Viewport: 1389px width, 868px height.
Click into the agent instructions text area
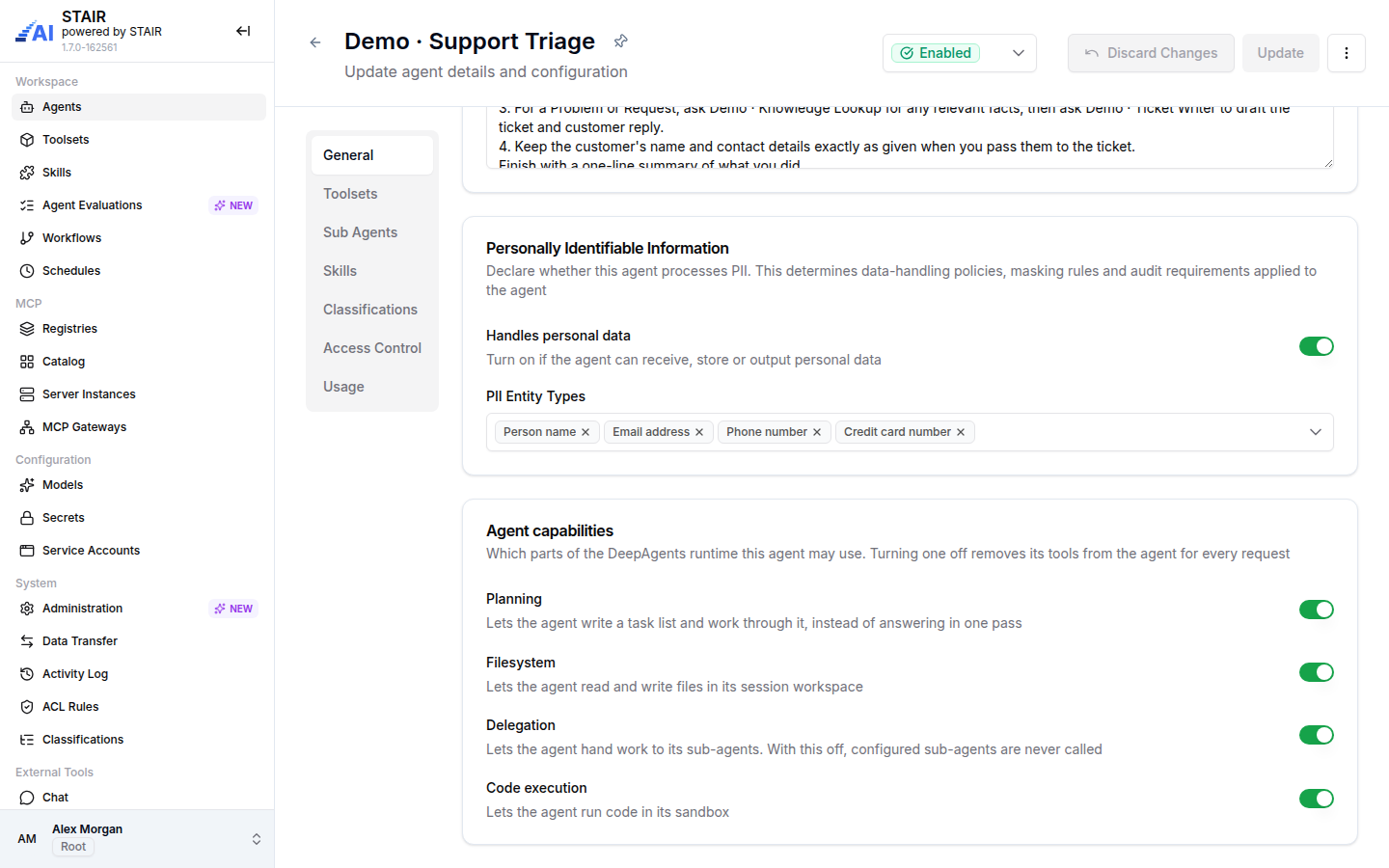tap(910, 138)
